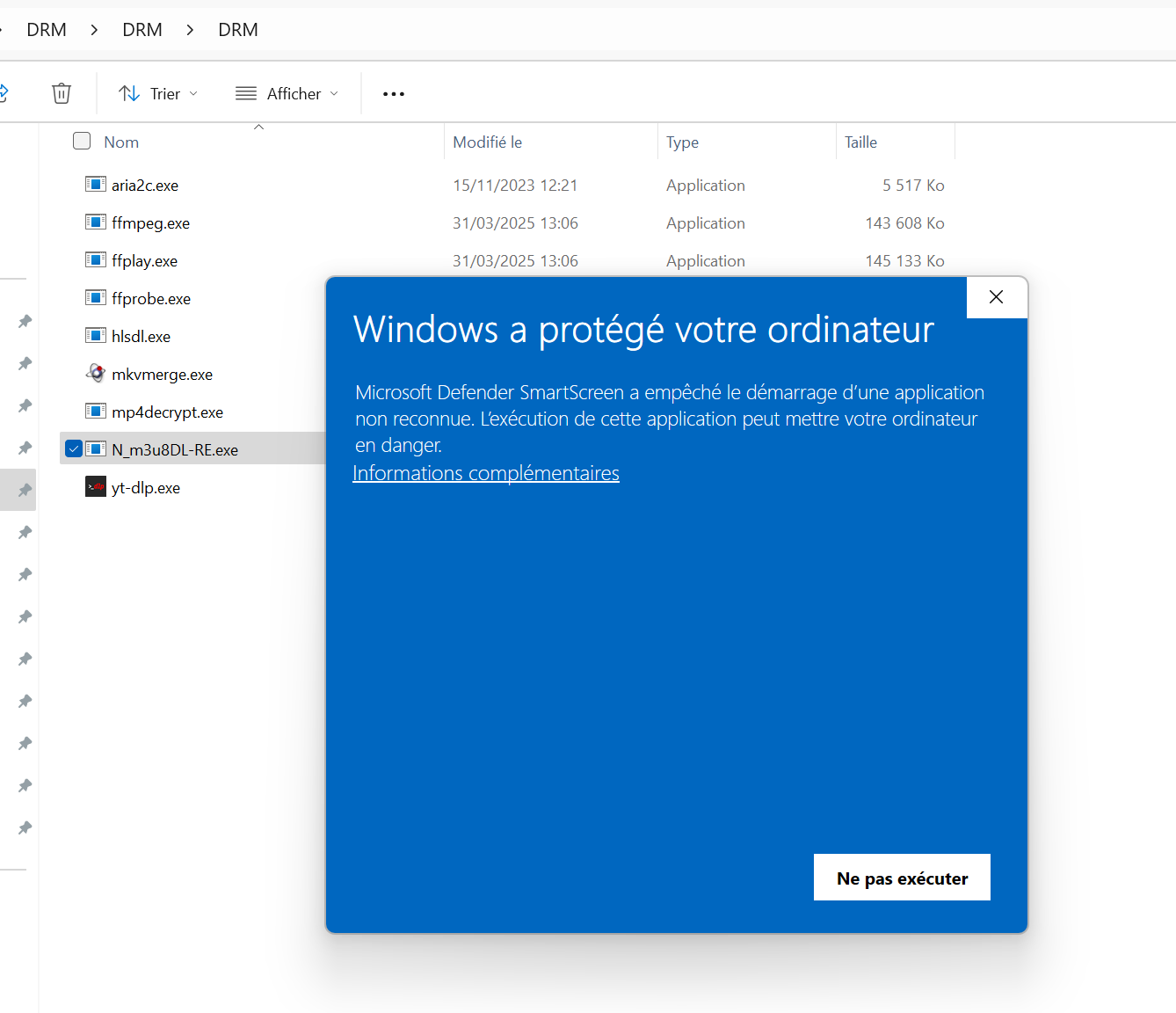The height and width of the screenshot is (1013, 1176).
Task: Click the delete trash can icon
Action: tap(62, 93)
